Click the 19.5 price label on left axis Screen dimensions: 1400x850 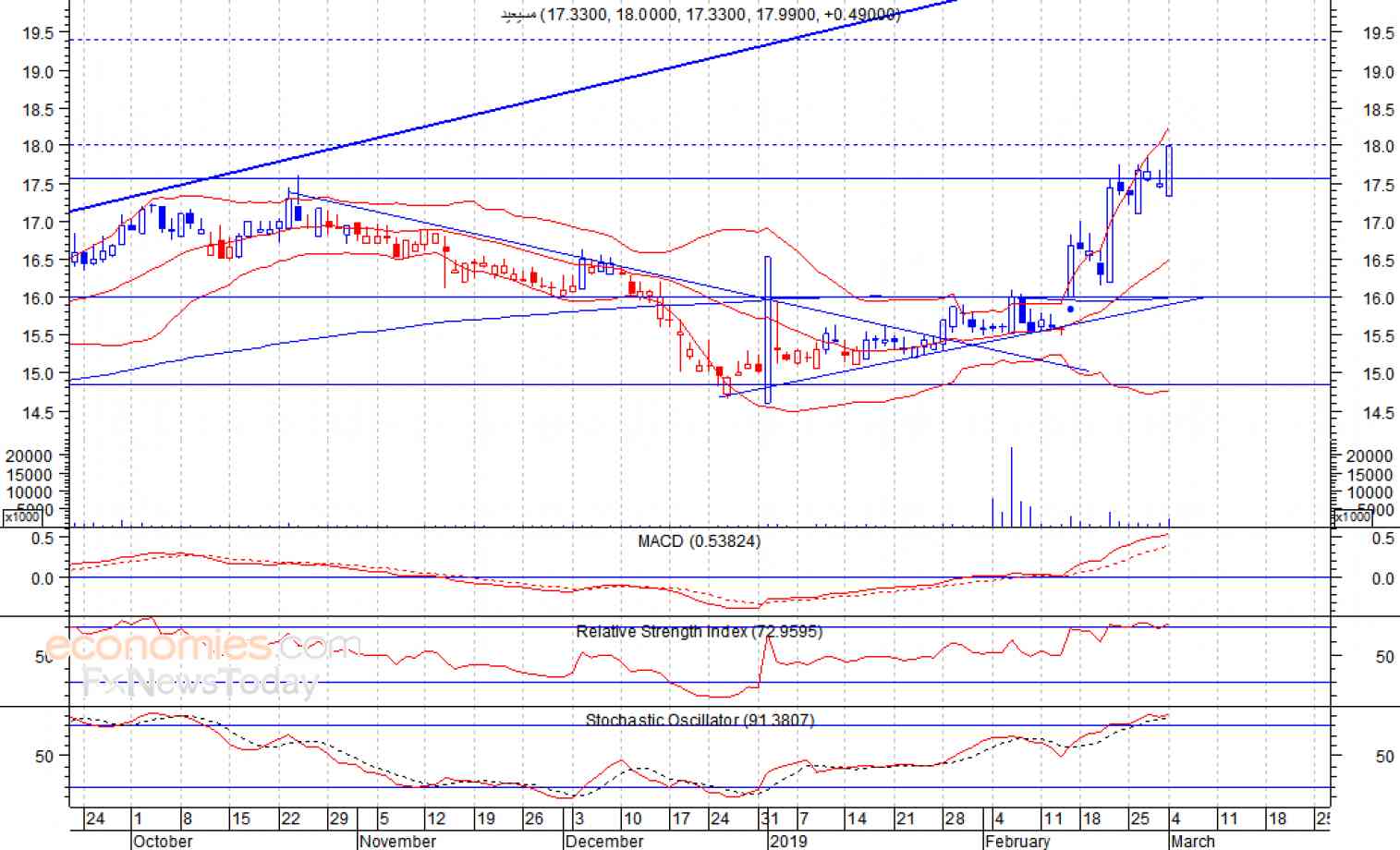point(38,33)
